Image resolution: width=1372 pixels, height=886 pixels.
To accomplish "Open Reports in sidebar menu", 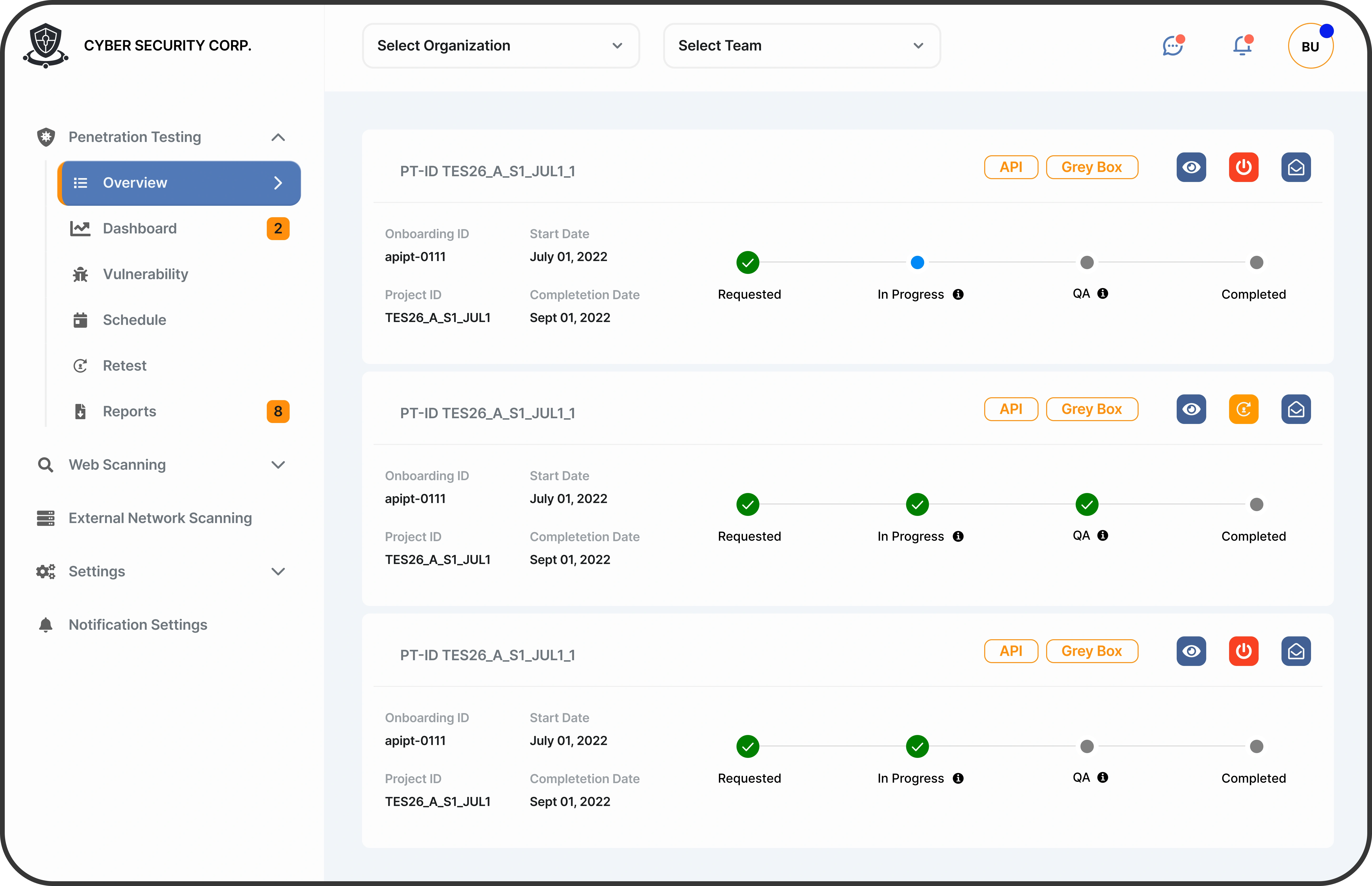I will (x=129, y=411).
